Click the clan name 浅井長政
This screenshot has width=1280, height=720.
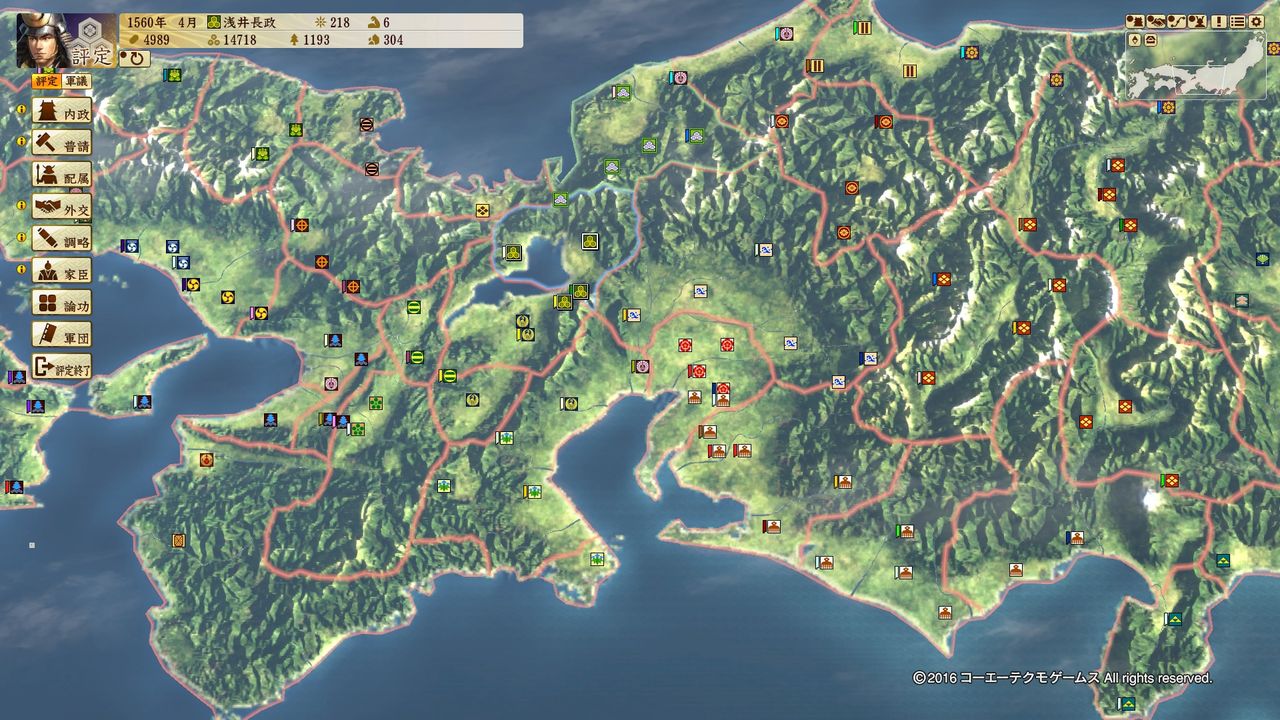249,22
